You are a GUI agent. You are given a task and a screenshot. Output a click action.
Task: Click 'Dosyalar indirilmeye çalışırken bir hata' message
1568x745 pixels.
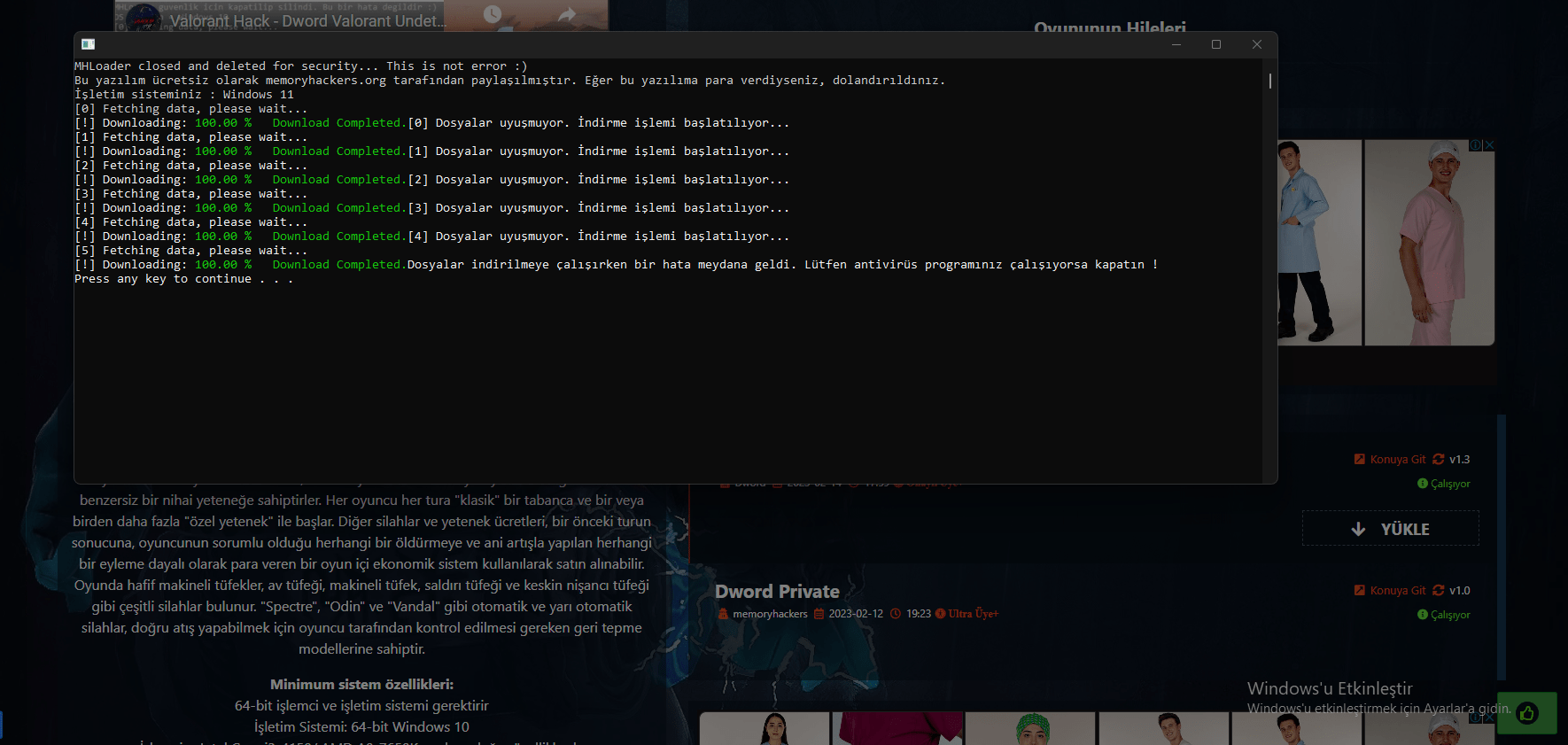pos(783,265)
